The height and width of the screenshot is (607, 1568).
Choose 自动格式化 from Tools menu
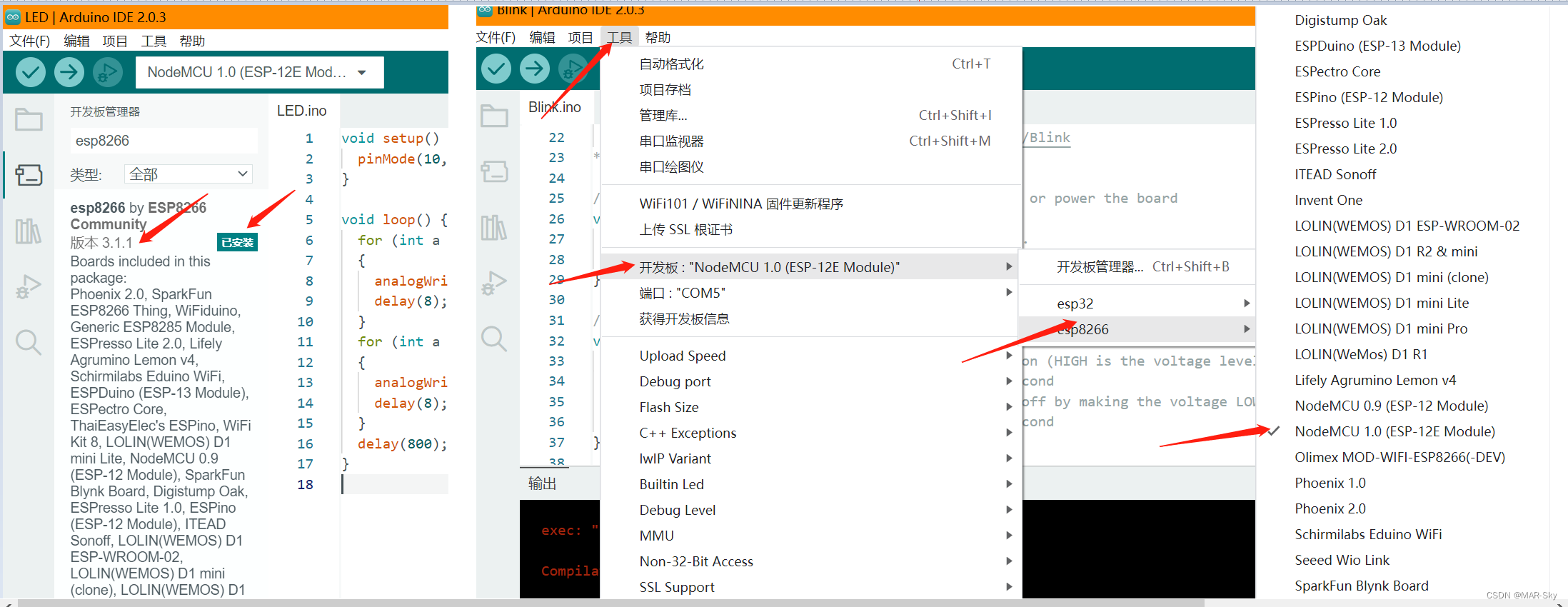point(812,64)
